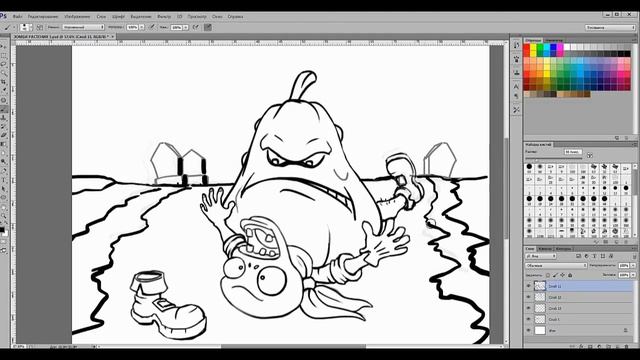Expand the layer Fill arrow
This screenshot has width=640, height=360.
click(x=633, y=275)
